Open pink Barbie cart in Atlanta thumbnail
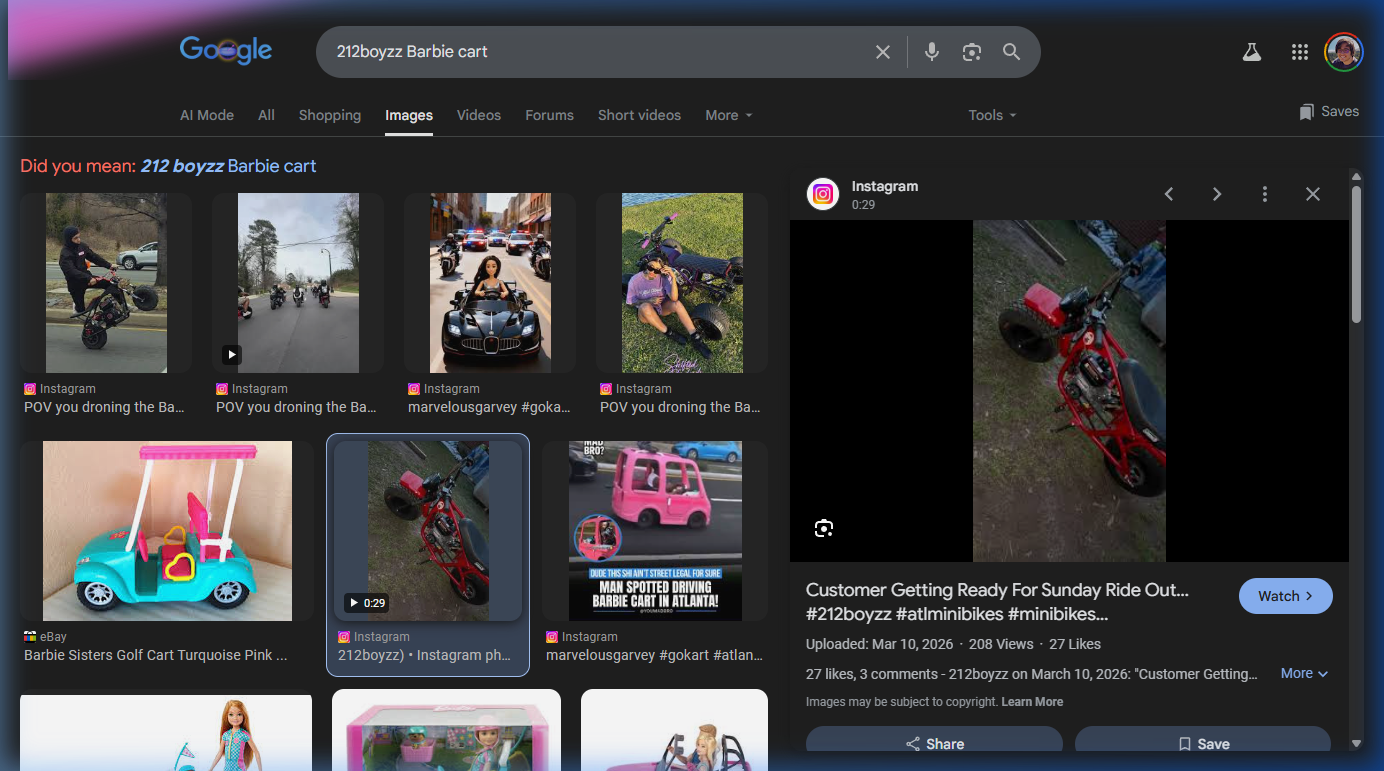Screen dimensions: 1384x771 click(655, 531)
